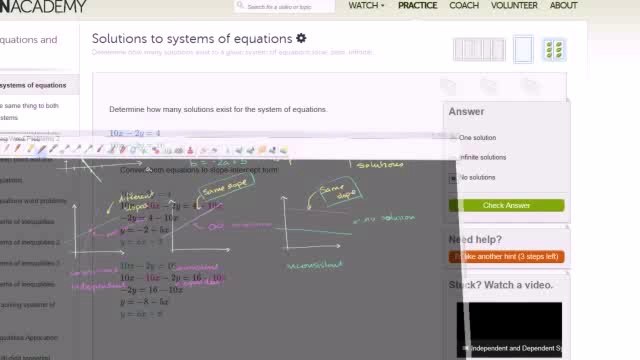Open sidebar item 'systems of equations'
This screenshot has height=360, width=640.
33,85
